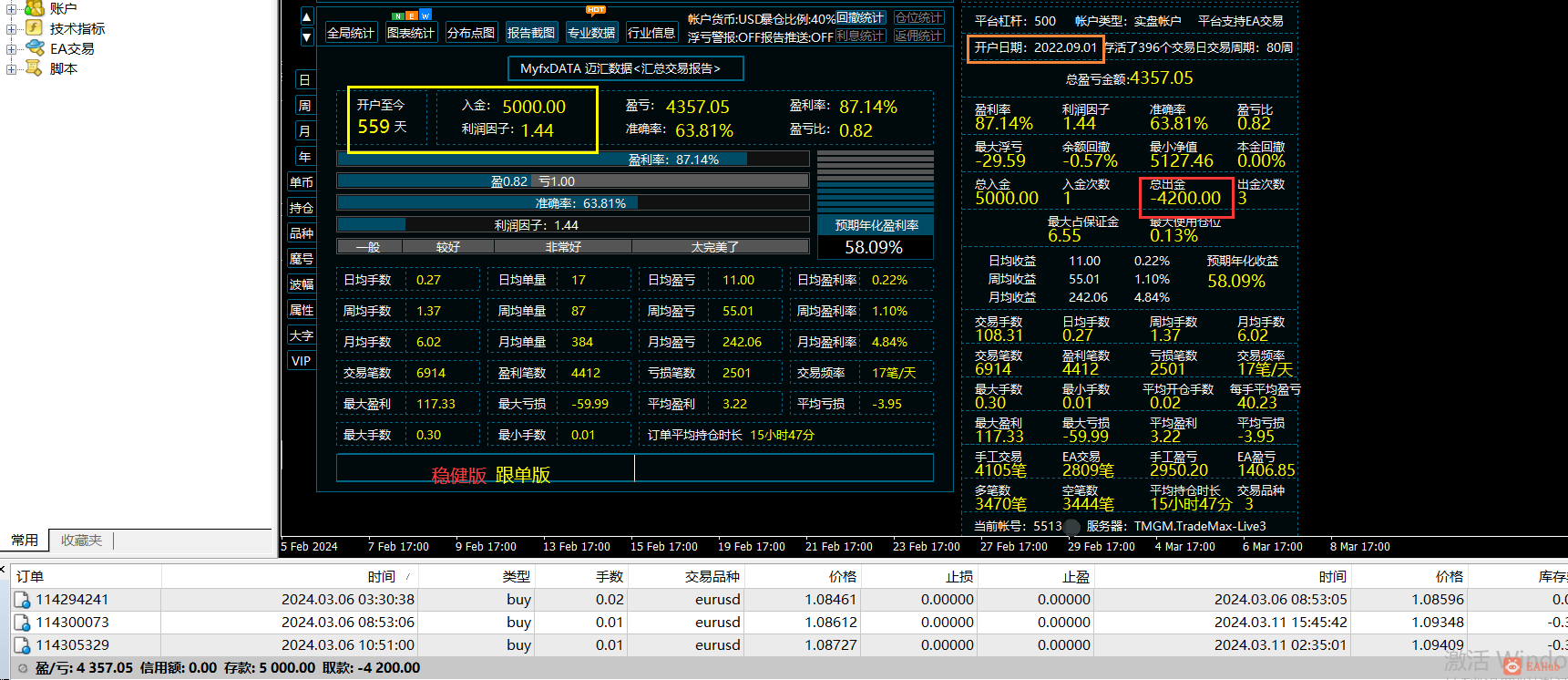1568x680 pixels.
Task: Click the 准确率 63.81% progress bar
Action: coord(573,203)
